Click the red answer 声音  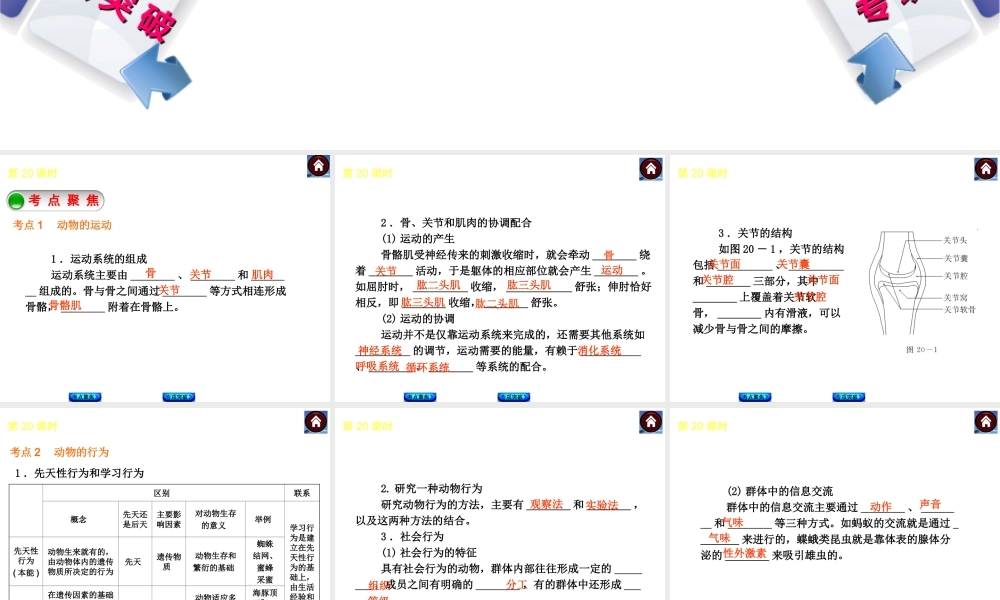[x=930, y=504]
